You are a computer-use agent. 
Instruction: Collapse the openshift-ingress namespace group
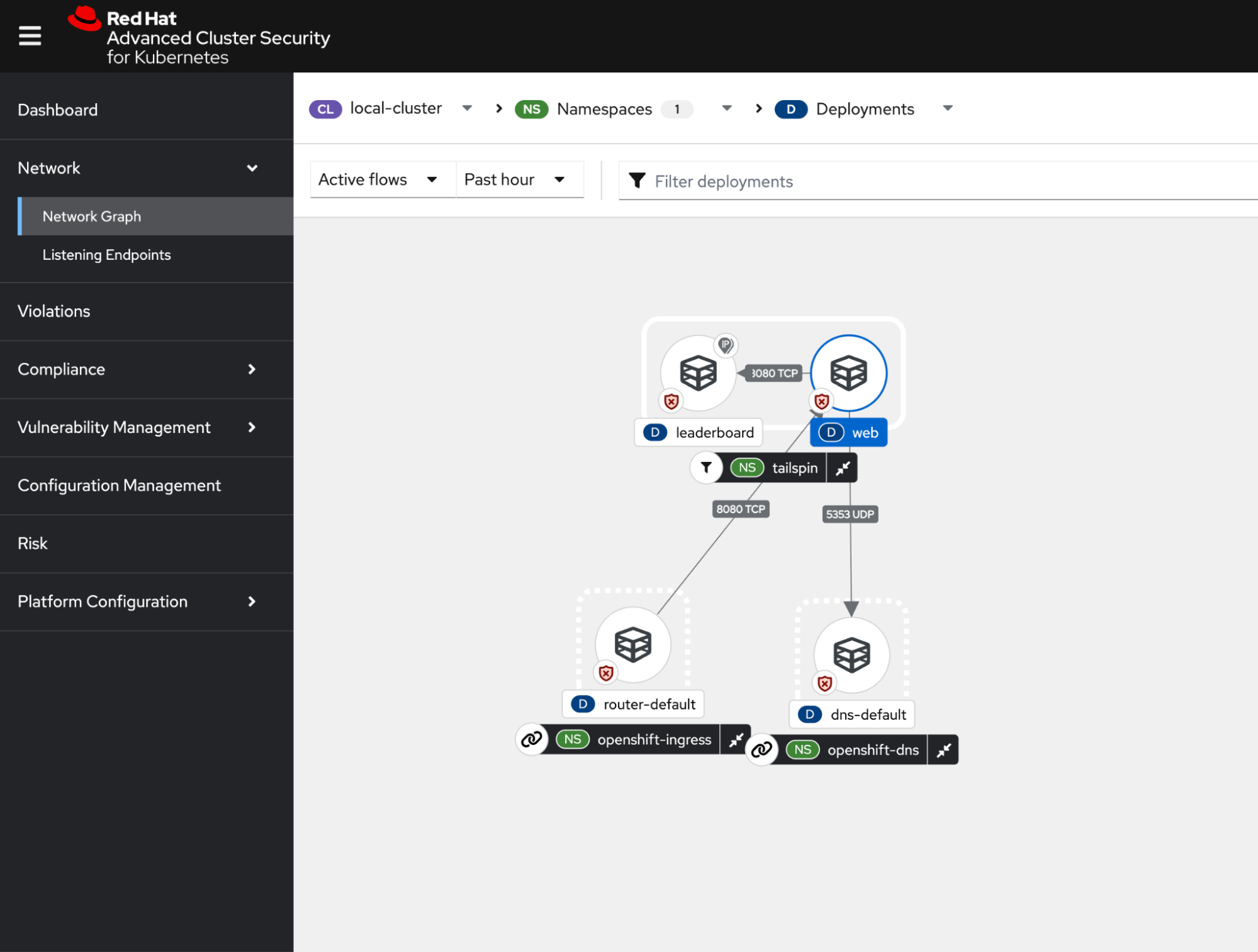(x=736, y=740)
